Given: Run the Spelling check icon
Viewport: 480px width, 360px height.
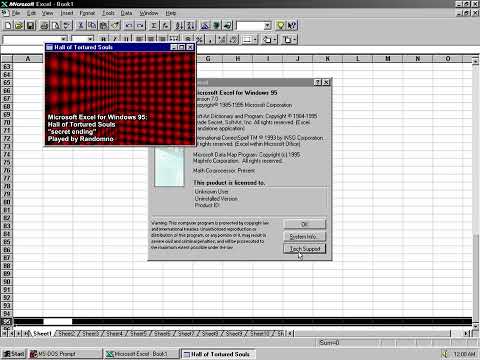Looking at the screenshot, I should [x=67, y=25].
